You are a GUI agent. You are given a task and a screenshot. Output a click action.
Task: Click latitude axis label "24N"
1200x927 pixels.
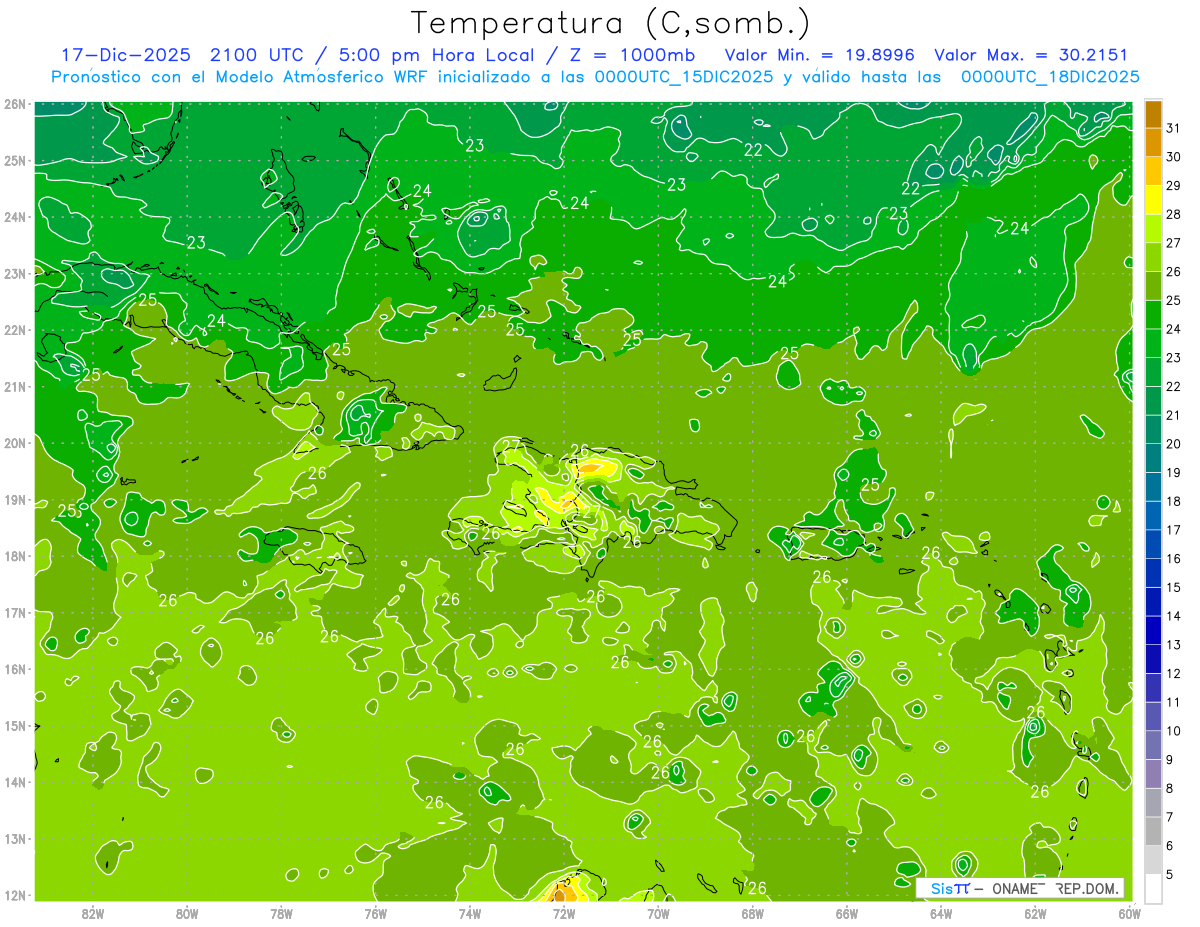pyautogui.click(x=15, y=217)
